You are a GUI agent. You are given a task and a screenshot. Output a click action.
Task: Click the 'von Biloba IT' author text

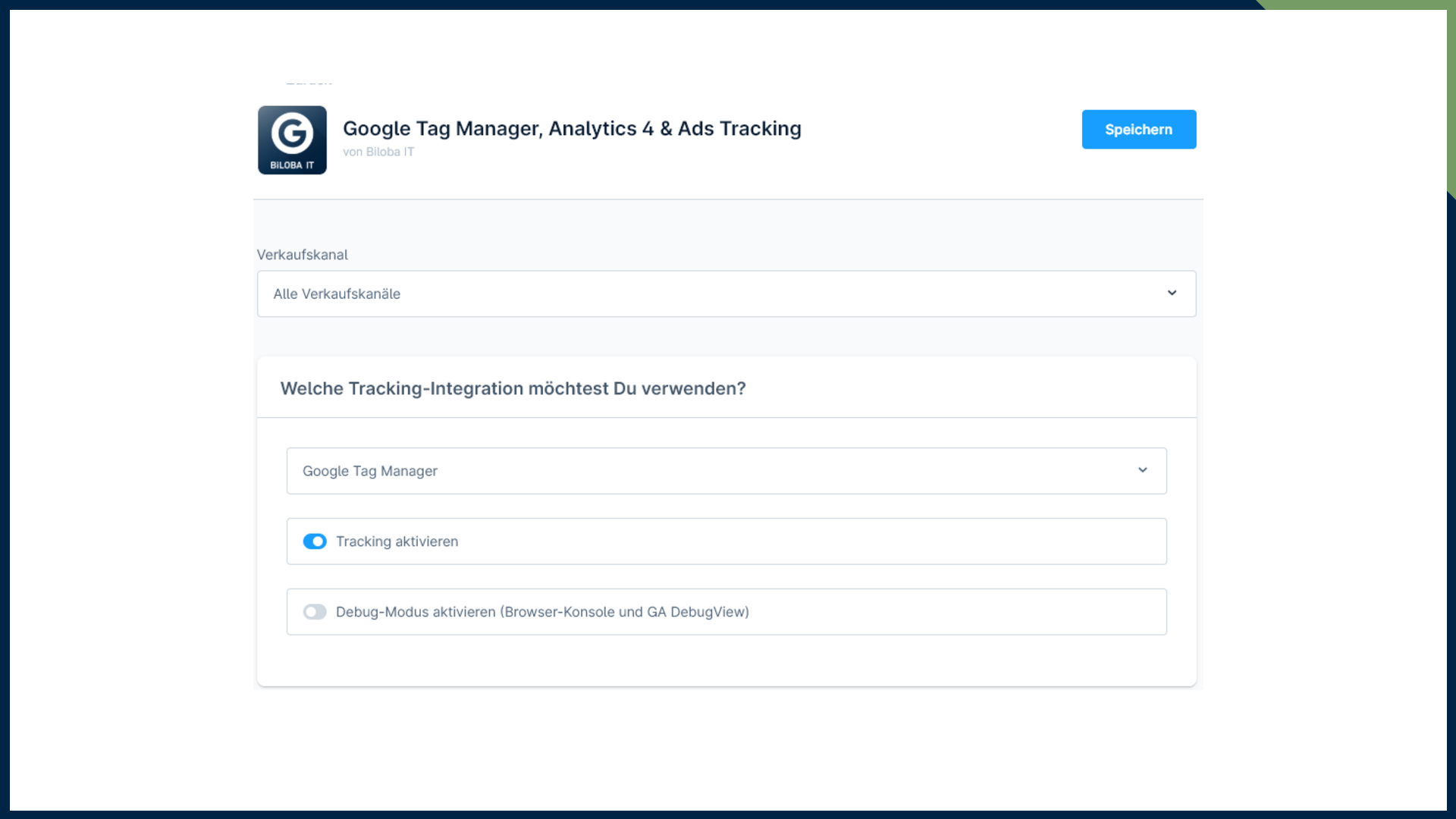pyautogui.click(x=378, y=152)
